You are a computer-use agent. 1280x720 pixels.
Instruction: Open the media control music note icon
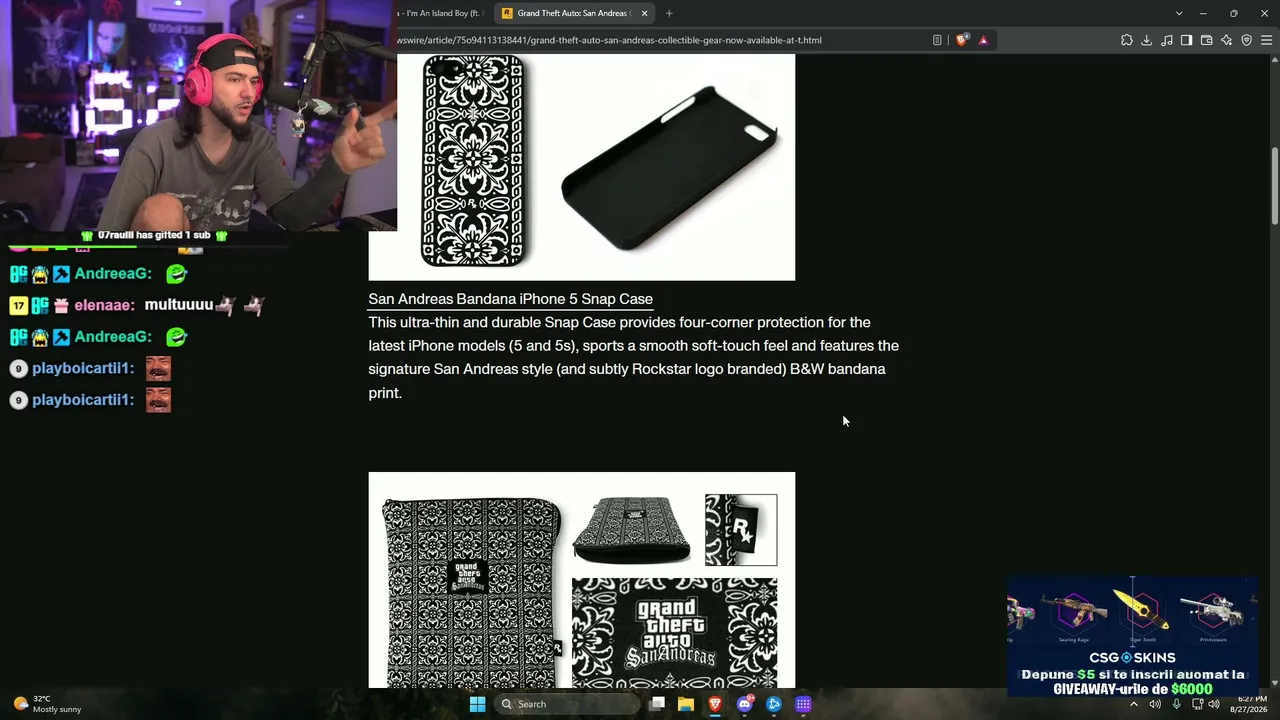click(x=1167, y=40)
